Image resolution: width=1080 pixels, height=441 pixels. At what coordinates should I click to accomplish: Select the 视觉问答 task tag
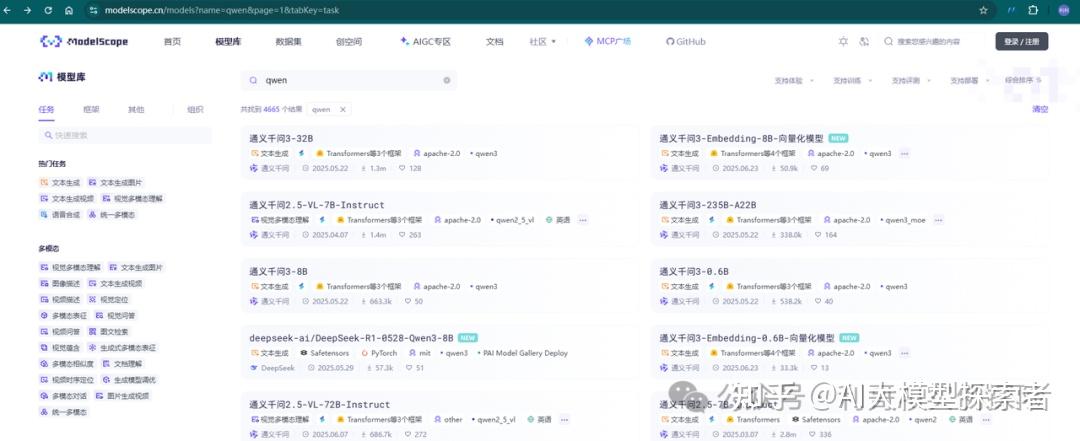[x=115, y=316]
